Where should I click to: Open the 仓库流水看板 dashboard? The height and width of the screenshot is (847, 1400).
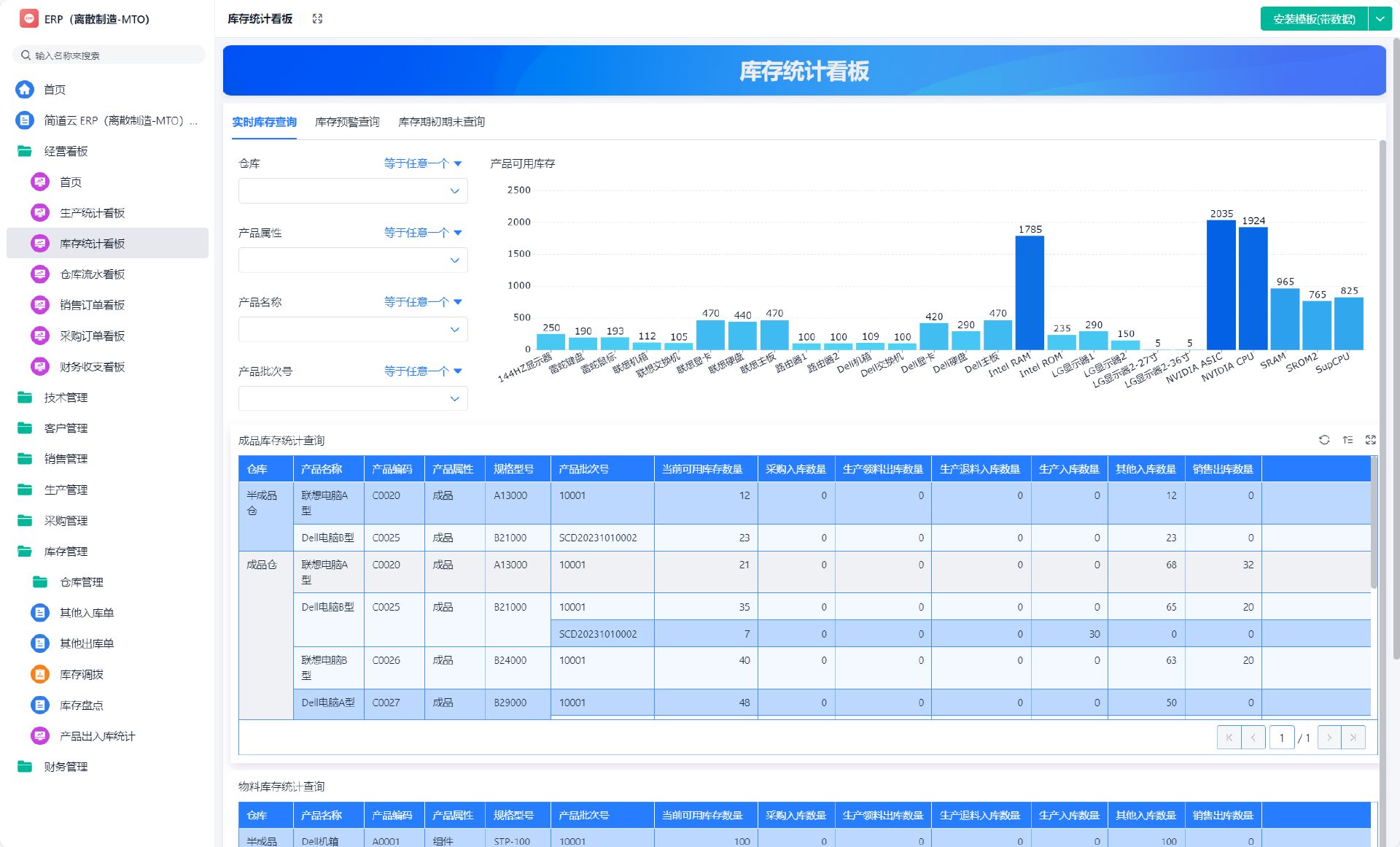pos(92,274)
